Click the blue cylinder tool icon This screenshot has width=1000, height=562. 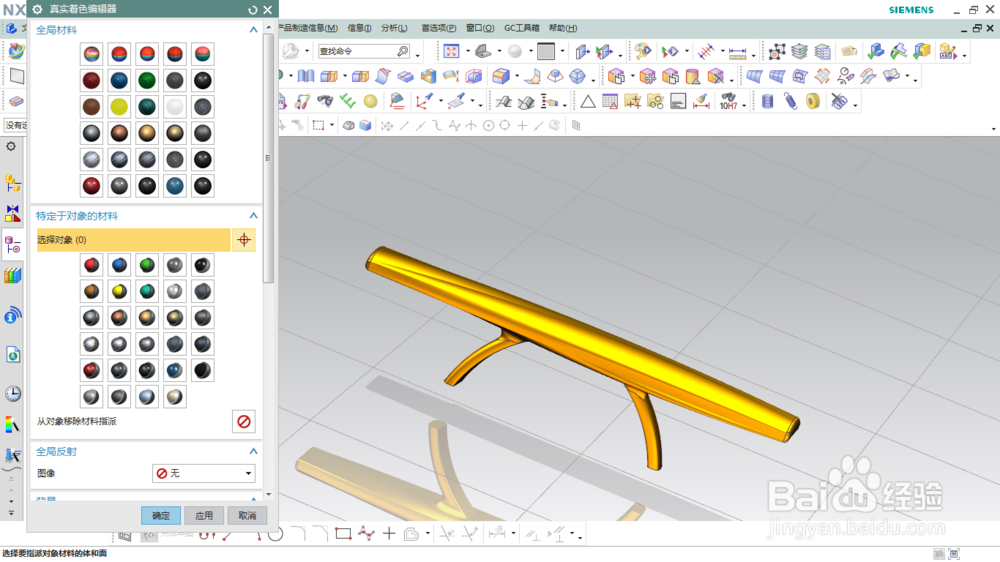767,101
